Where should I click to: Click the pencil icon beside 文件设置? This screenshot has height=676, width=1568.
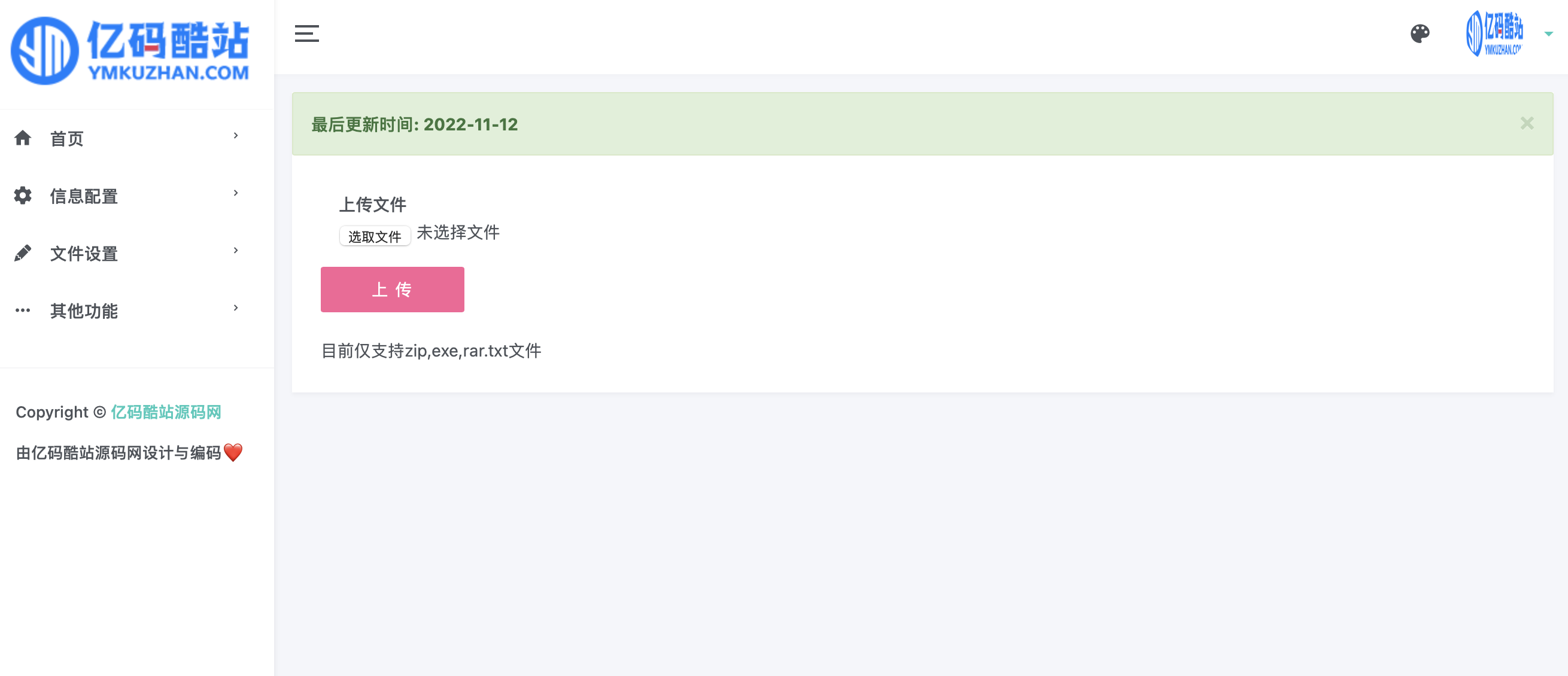(23, 253)
